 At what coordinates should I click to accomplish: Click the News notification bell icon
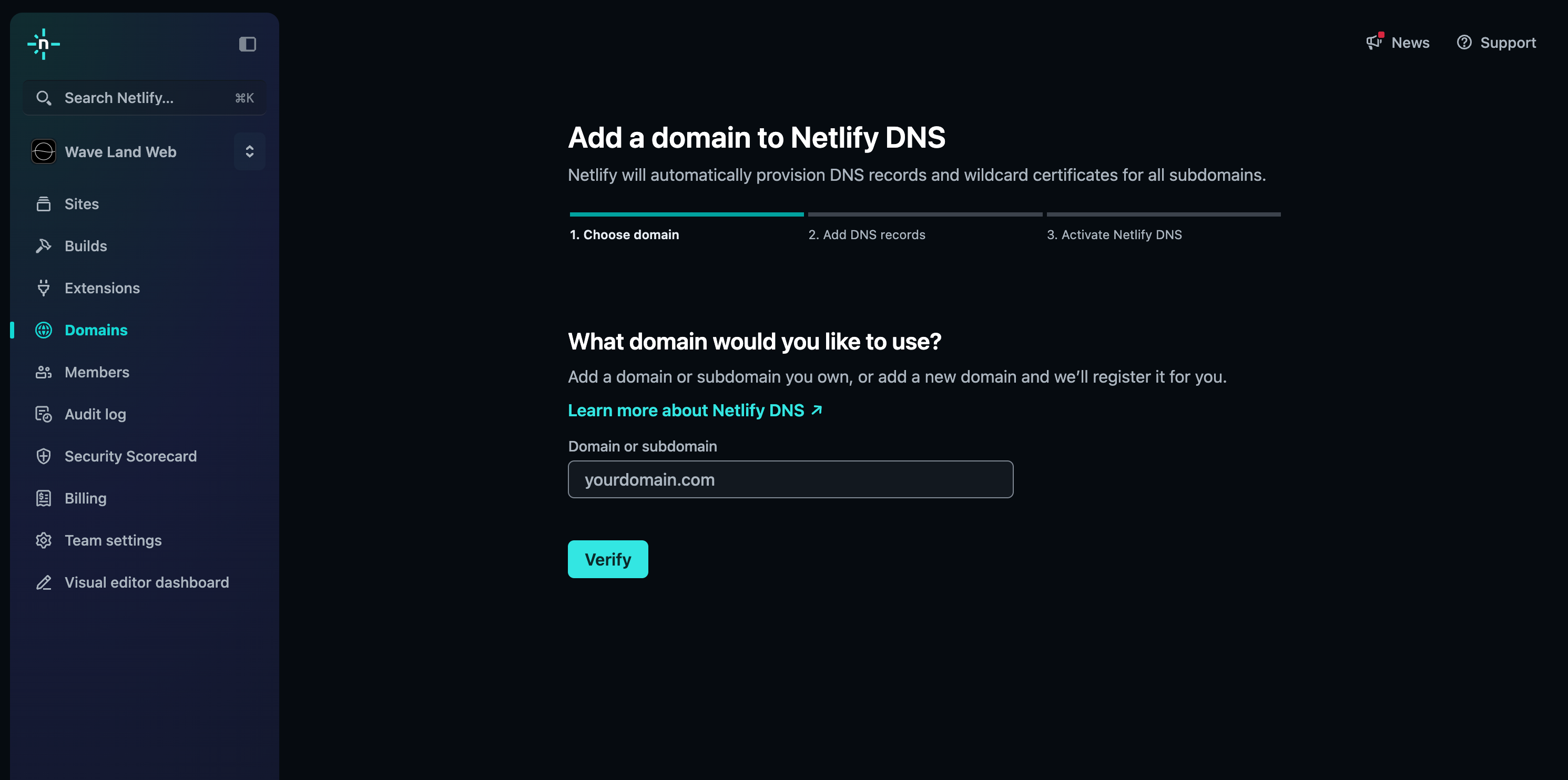(1375, 42)
